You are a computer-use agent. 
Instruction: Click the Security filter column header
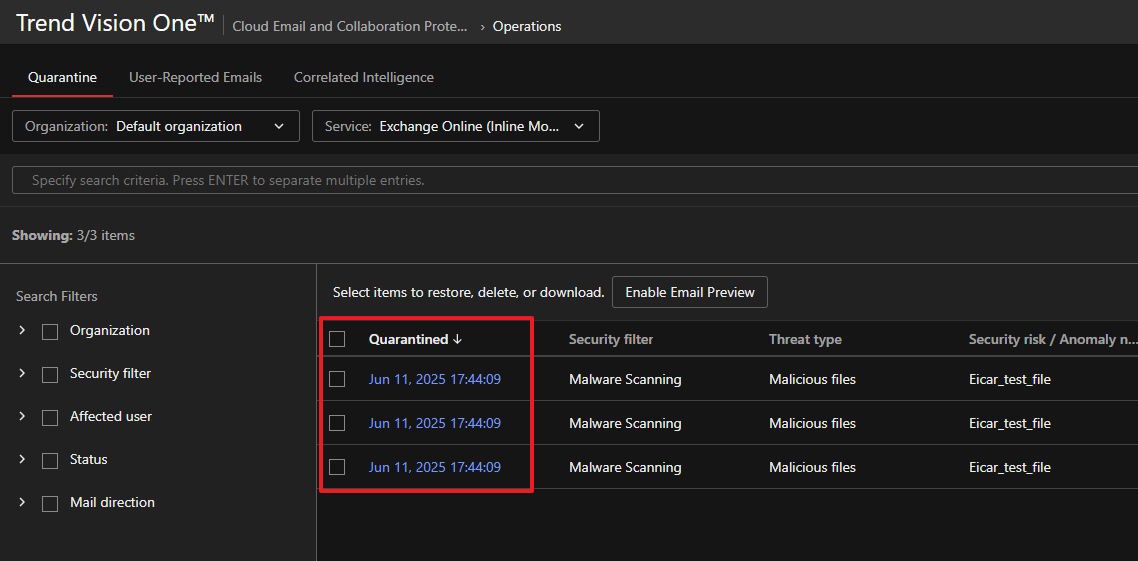(x=610, y=339)
